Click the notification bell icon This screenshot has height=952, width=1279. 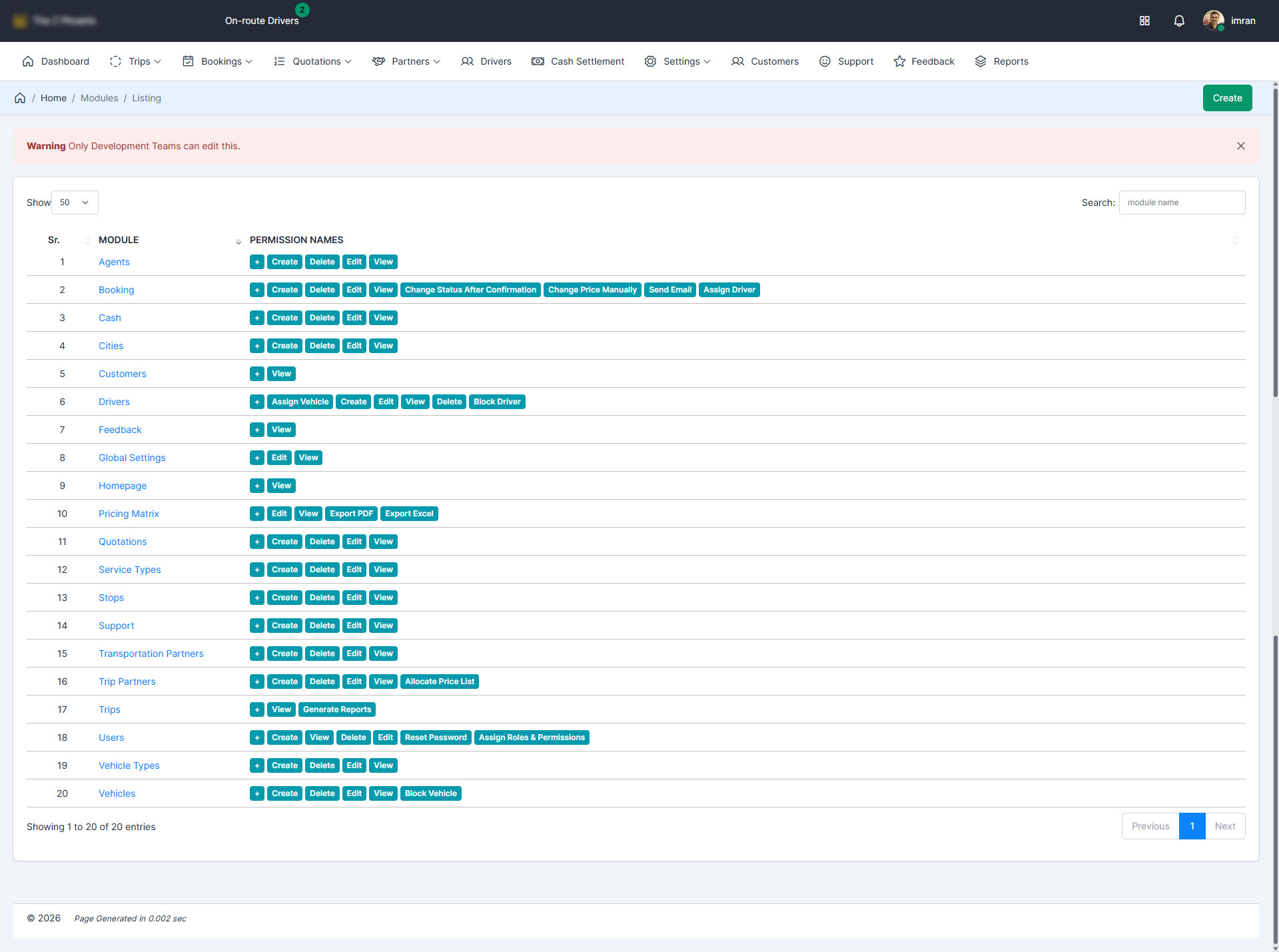(1178, 21)
